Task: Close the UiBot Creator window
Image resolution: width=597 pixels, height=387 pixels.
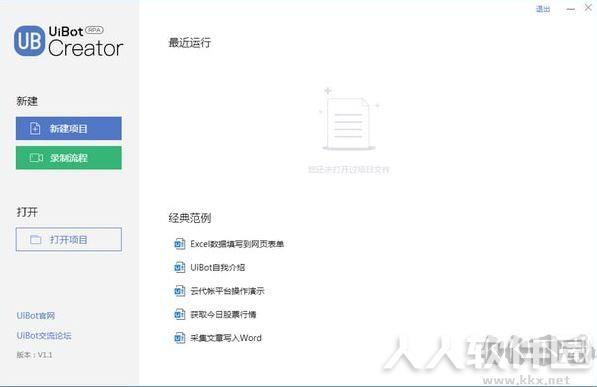Action: click(588, 8)
